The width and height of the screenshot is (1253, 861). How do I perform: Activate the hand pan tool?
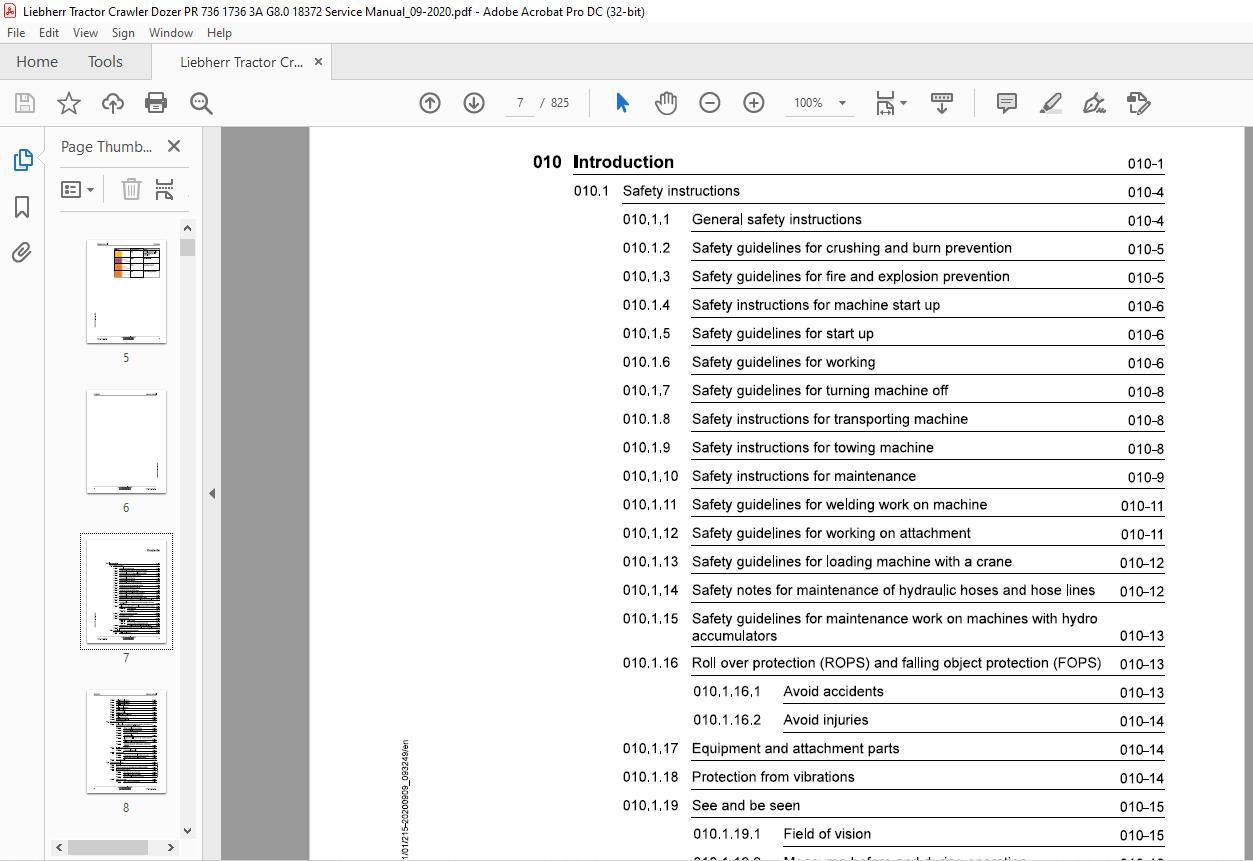pos(666,103)
